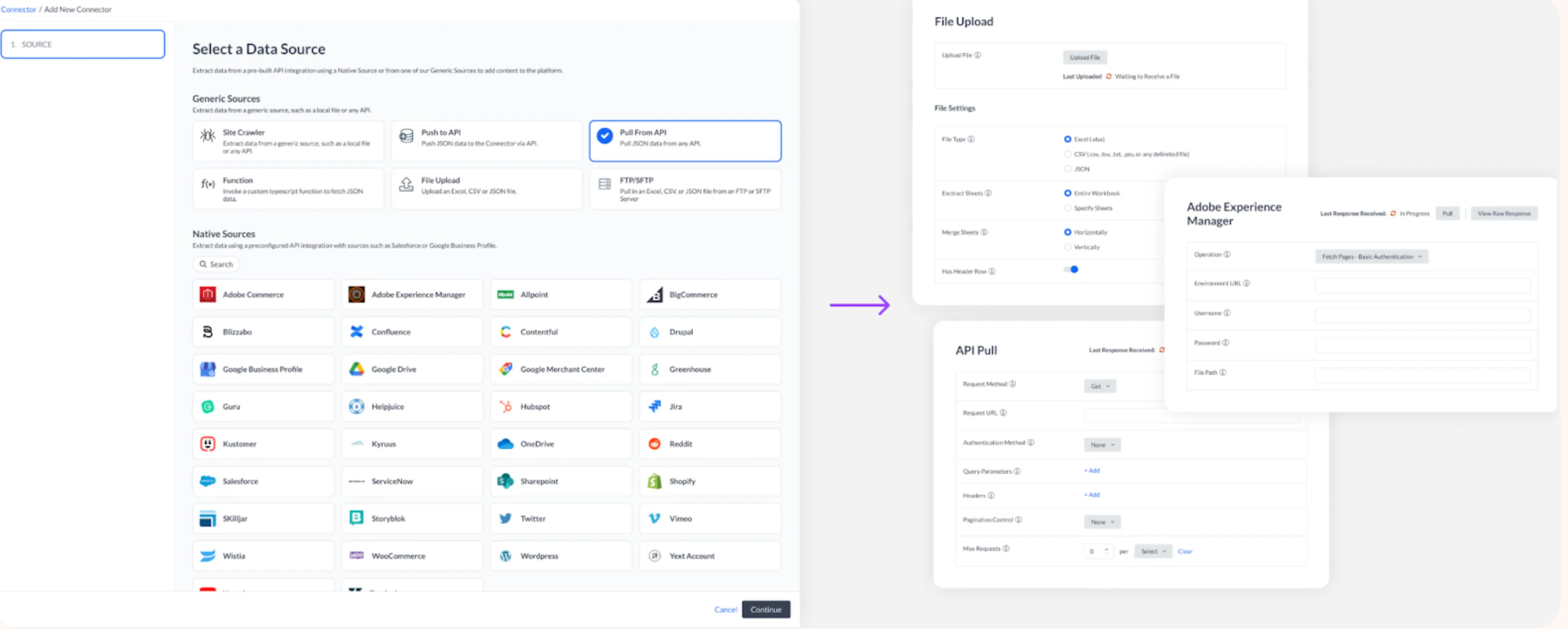Toggle the Has Header Row switch
The width and height of the screenshot is (1568, 629).
[x=1071, y=269]
